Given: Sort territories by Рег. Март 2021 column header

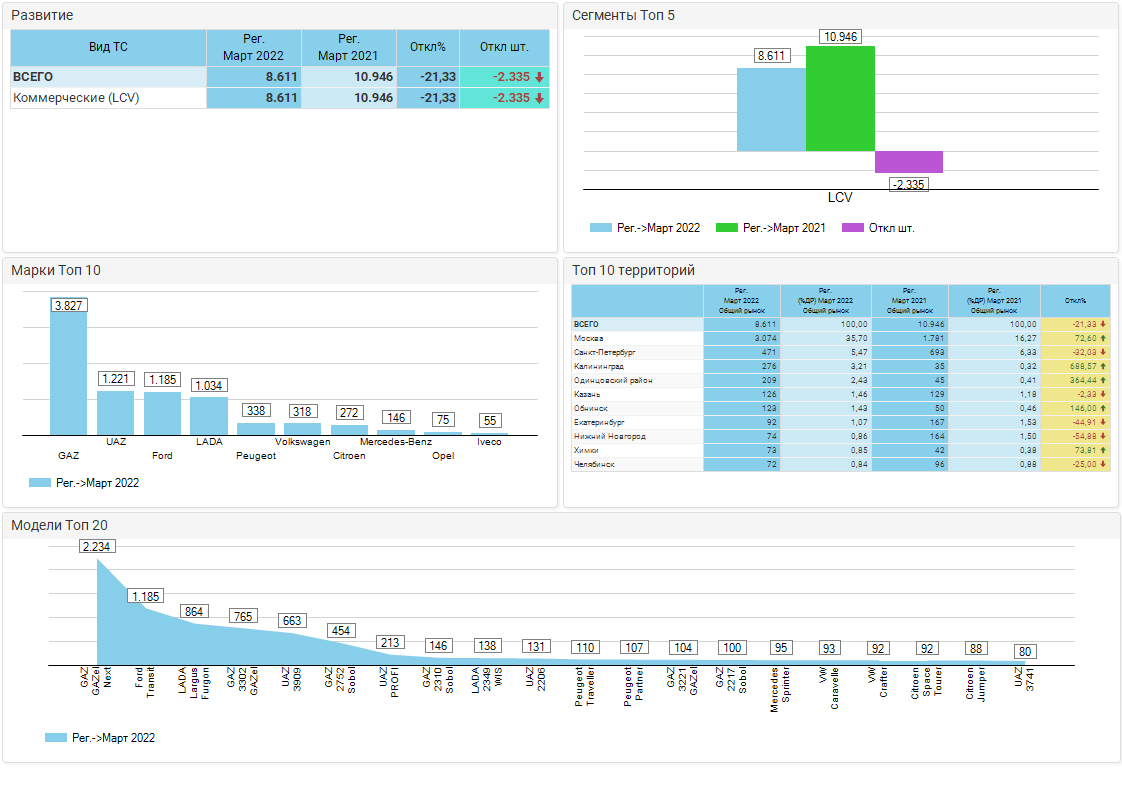Looking at the screenshot, I should (909, 300).
